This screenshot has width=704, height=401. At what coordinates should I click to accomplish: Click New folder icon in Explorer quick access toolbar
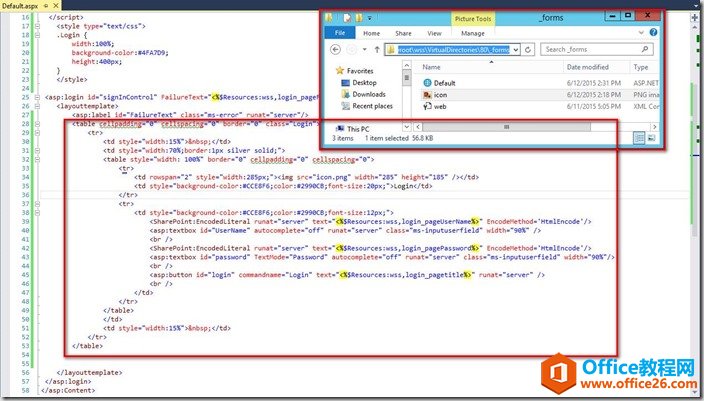(x=359, y=18)
